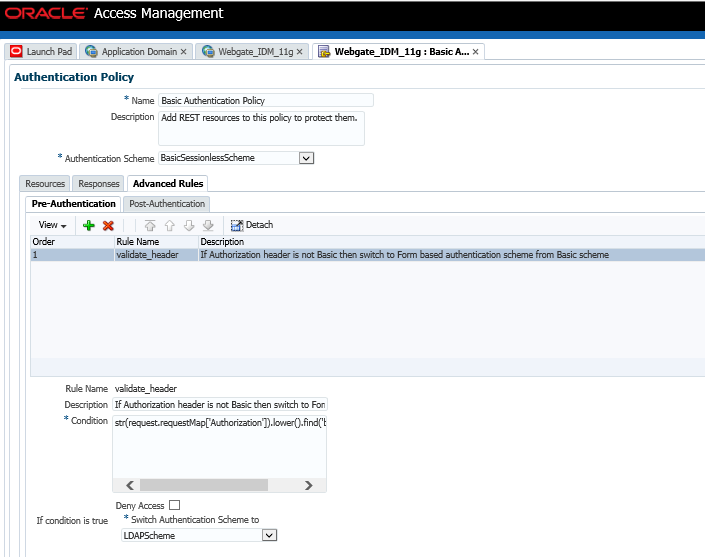Image resolution: width=705 pixels, height=557 pixels.
Task: Click the policy Description text area
Action: coord(261,129)
